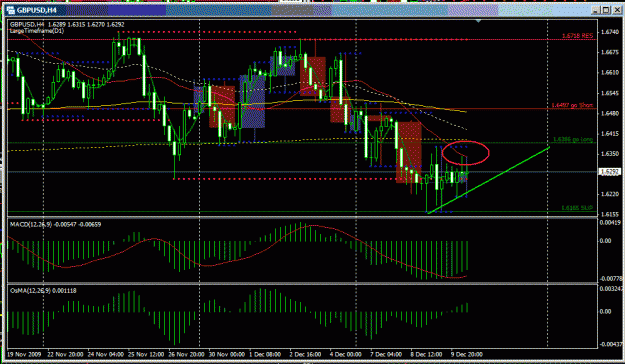Viewport: 625px width, 364px height.
Task: Click the 8 Dec 12:00 time label
Action: click(x=426, y=354)
